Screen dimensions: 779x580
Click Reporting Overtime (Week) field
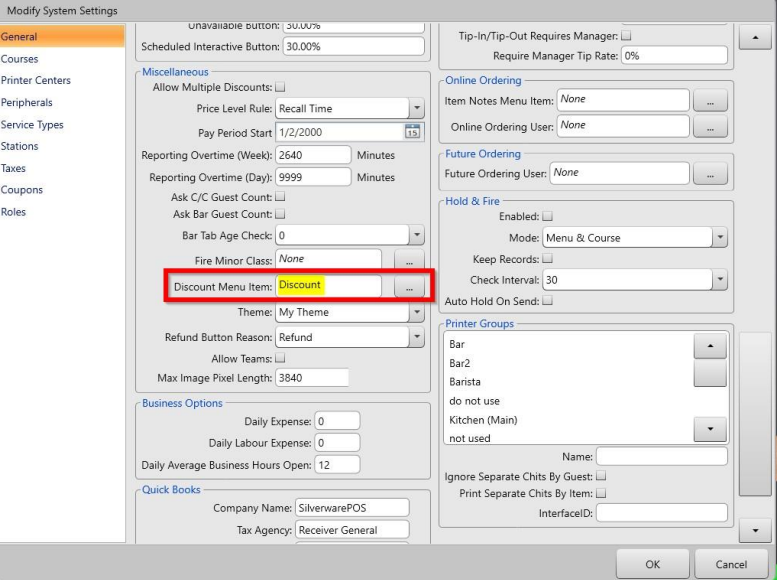coord(313,155)
